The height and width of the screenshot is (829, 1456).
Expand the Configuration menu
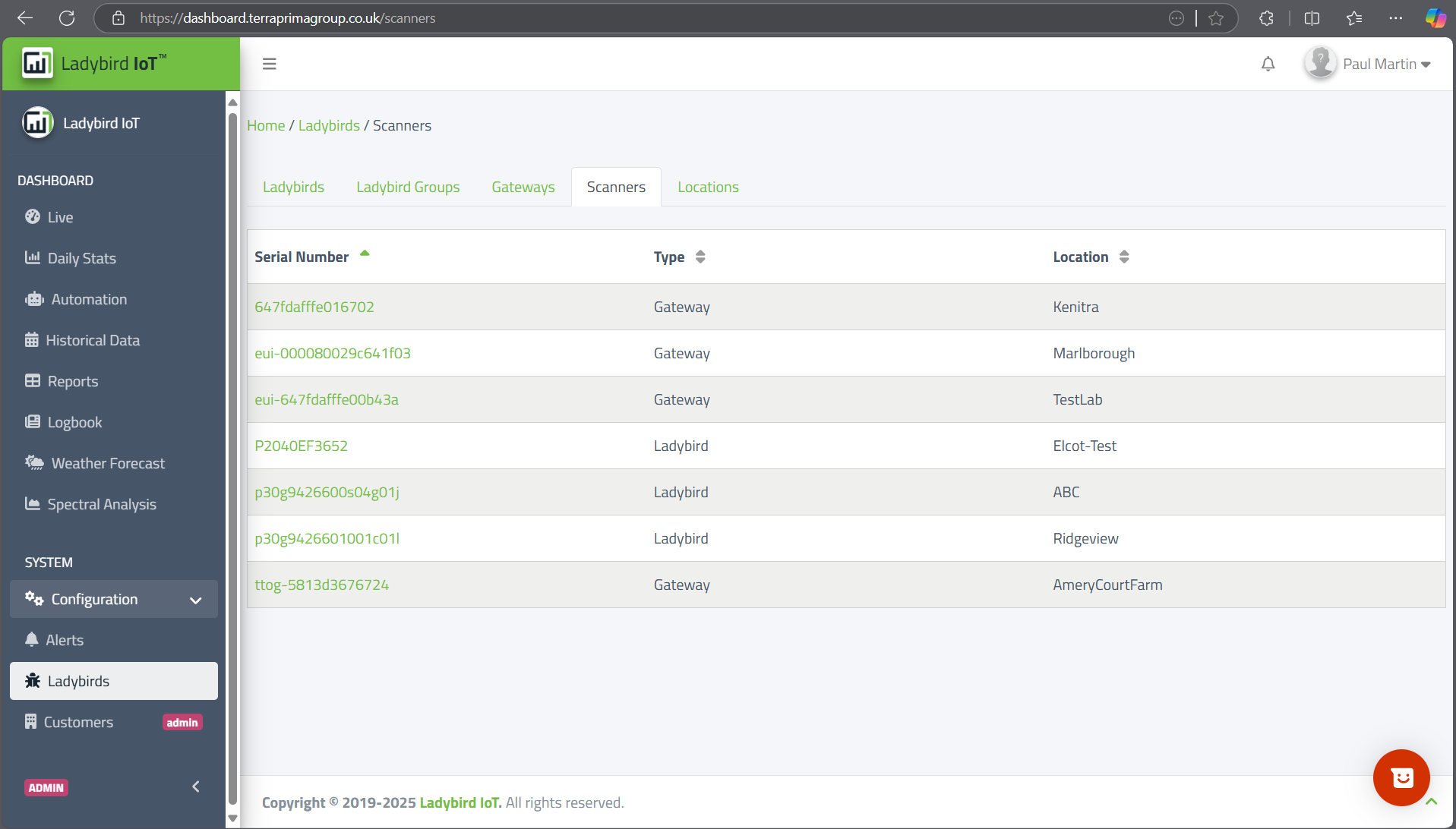point(114,599)
